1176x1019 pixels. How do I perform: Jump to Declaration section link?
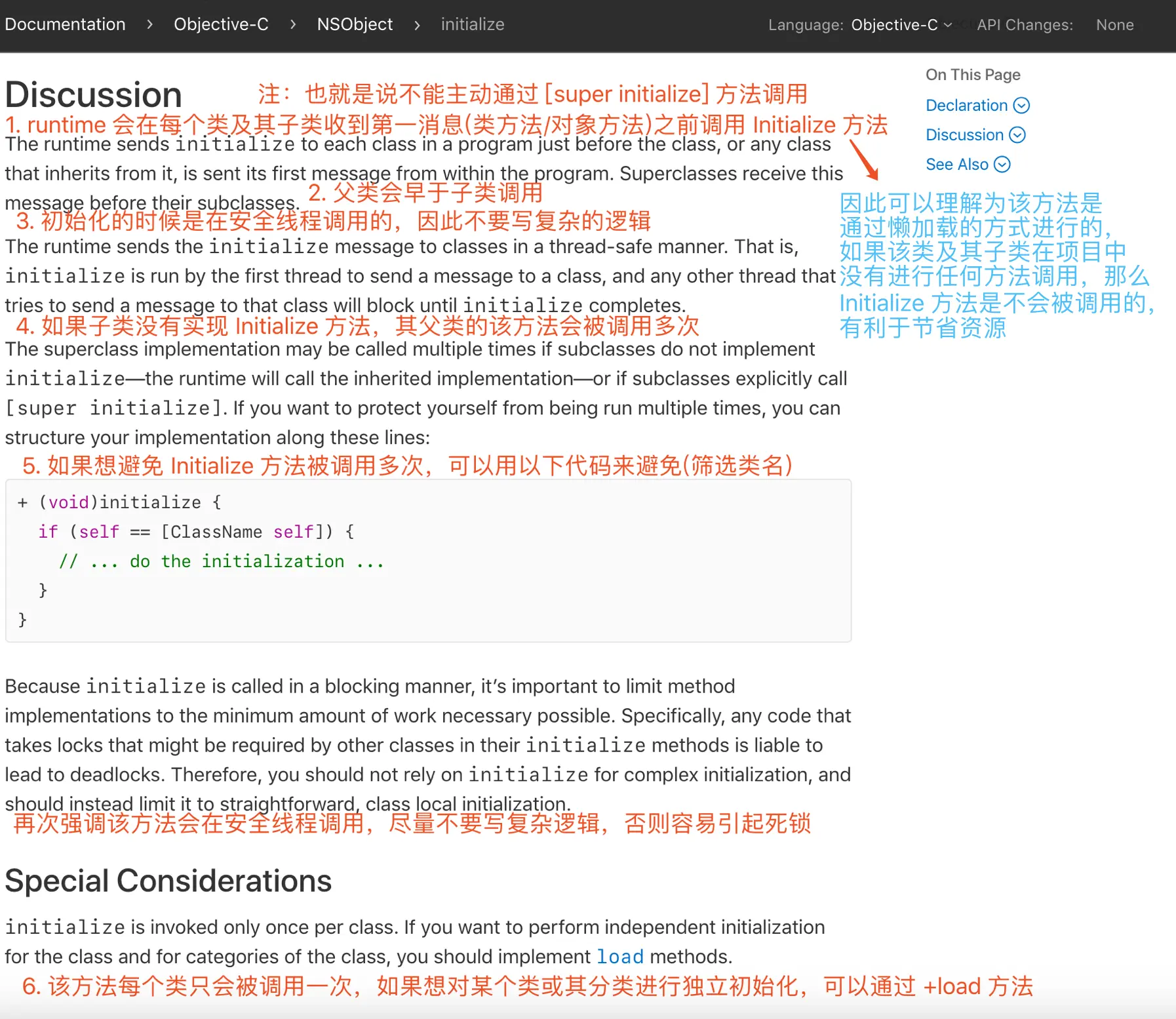[x=967, y=105]
